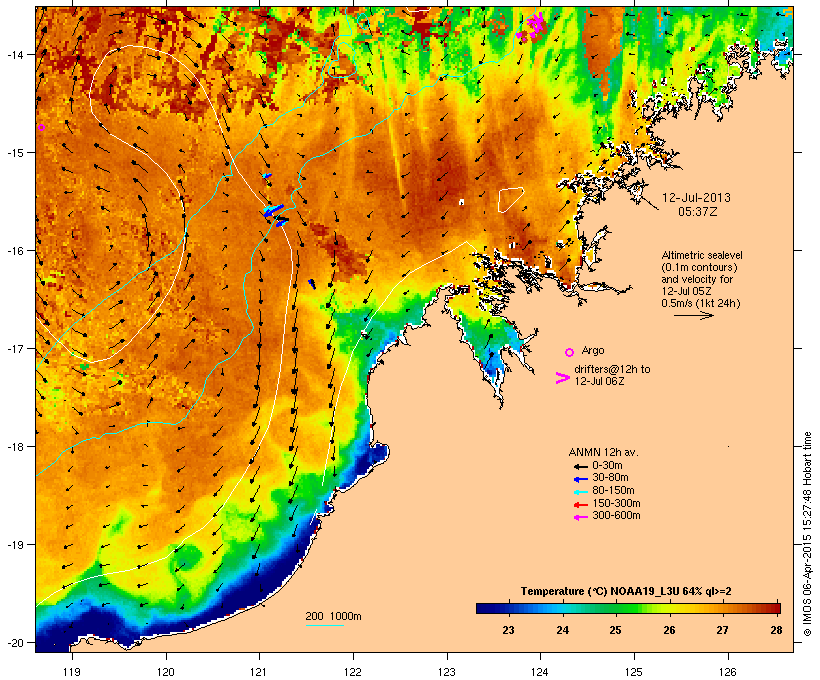This screenshot has height=680, width=820.
Task: Click the 200 1000m bathymetry label
Action: (333, 616)
